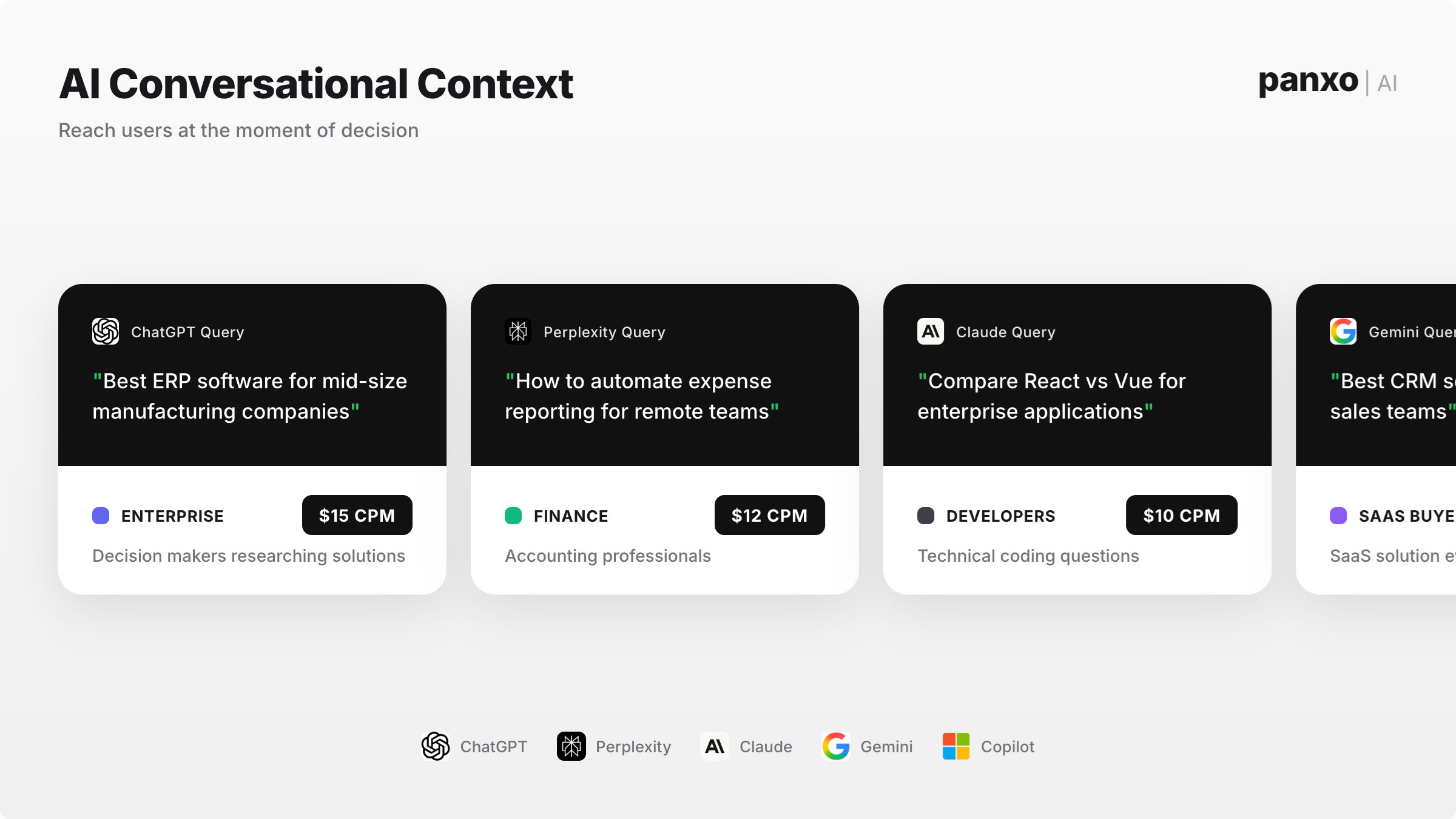Click the ChatGPT icon in the first card

click(106, 331)
